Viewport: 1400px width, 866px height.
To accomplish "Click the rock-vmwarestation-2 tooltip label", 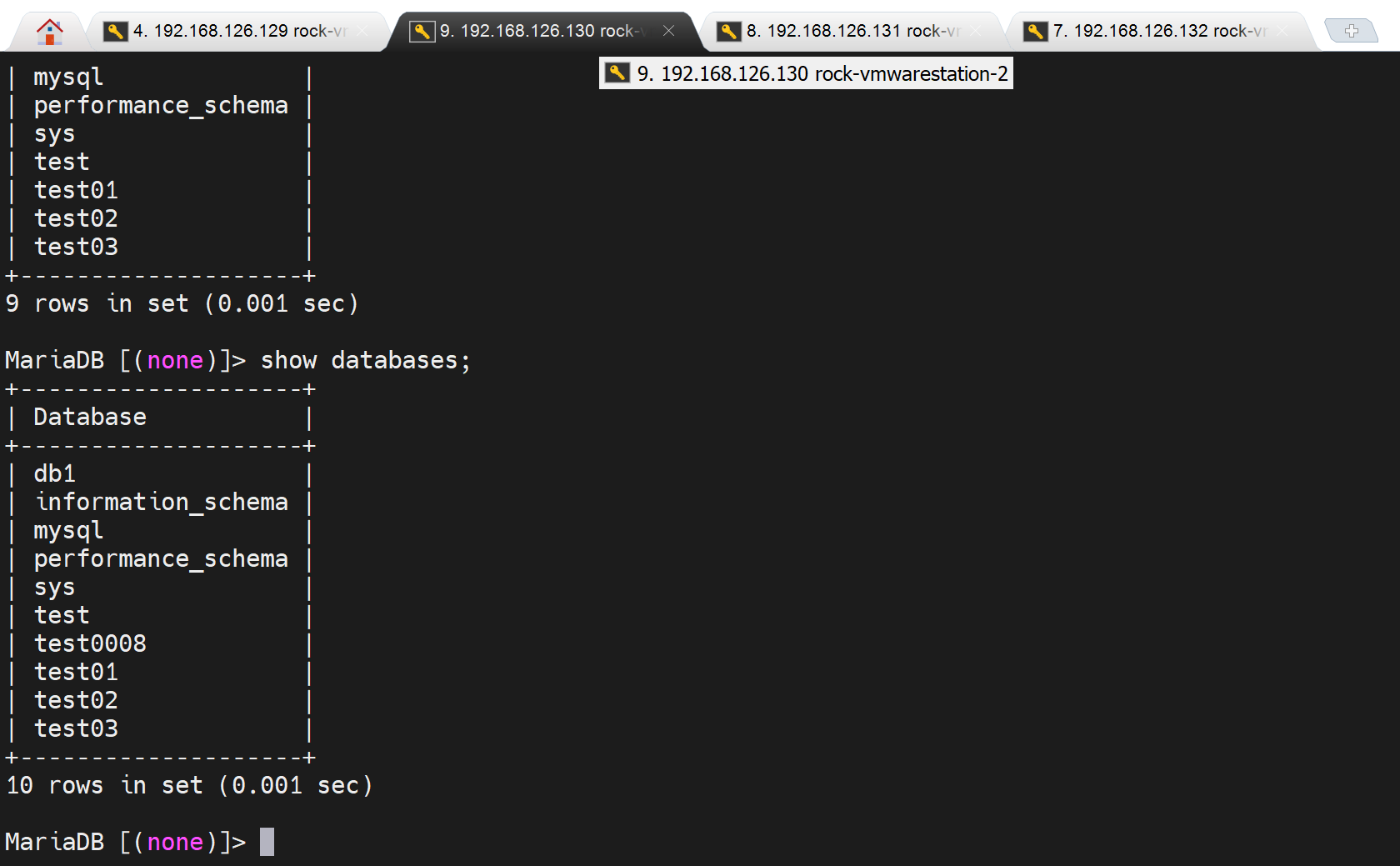I will tap(821, 74).
